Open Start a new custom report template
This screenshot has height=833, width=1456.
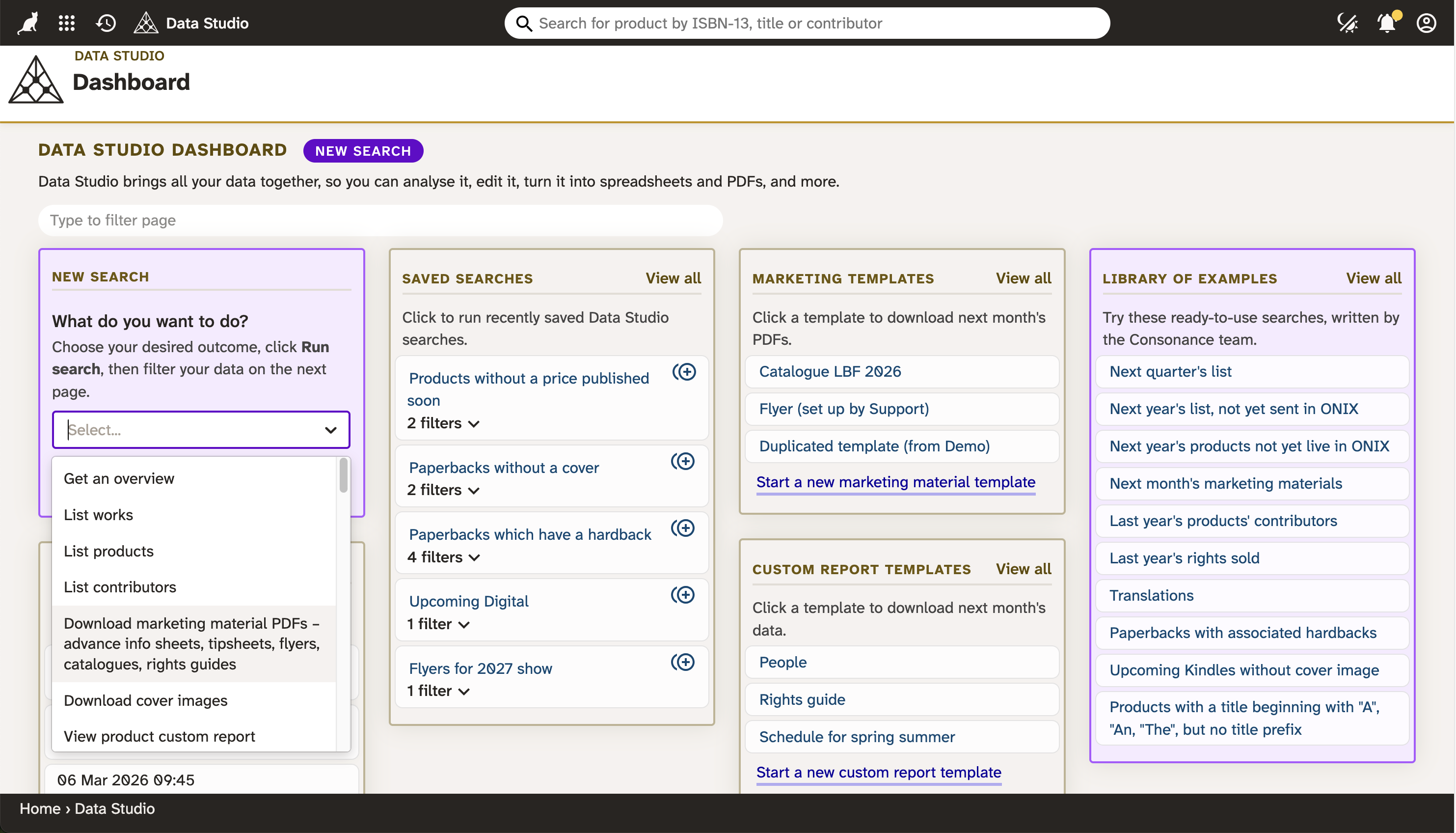[878, 772]
